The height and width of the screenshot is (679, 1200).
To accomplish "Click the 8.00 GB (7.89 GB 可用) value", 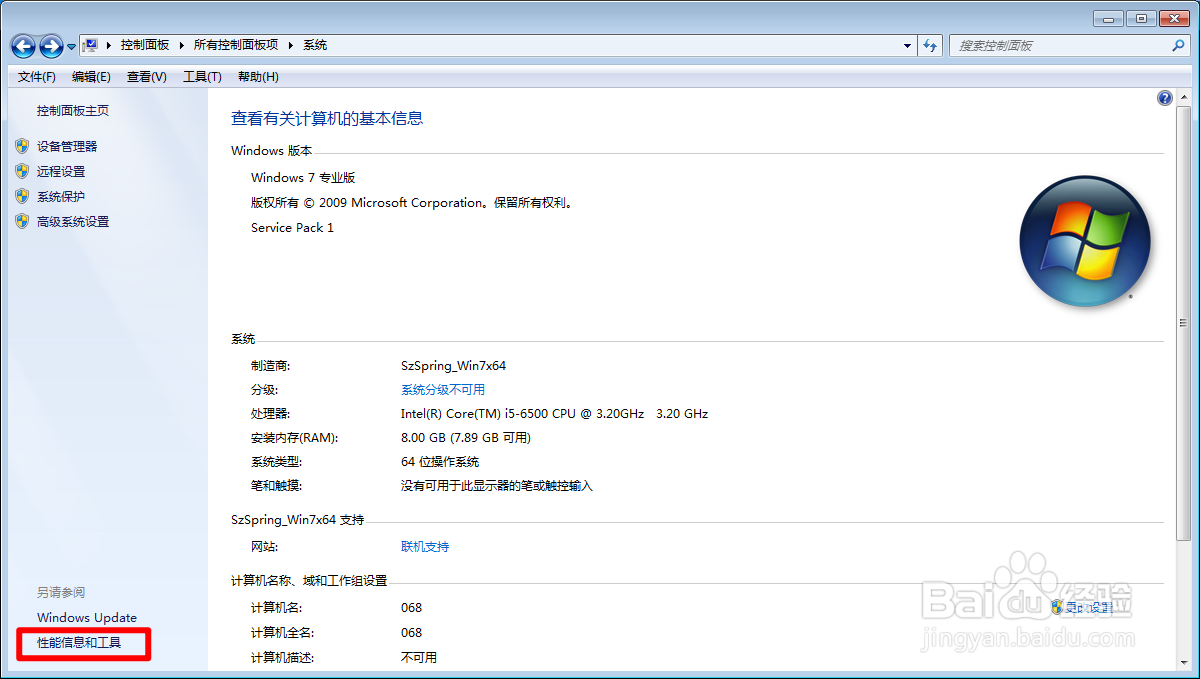I will coord(466,438).
